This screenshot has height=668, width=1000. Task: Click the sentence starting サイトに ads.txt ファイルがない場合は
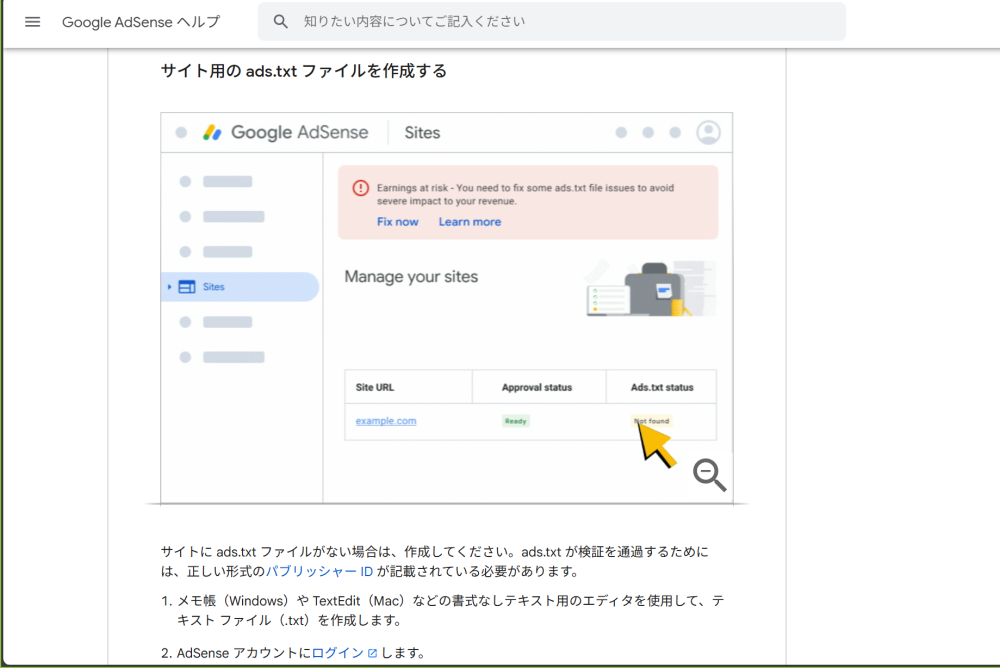pyautogui.click(x=435, y=561)
